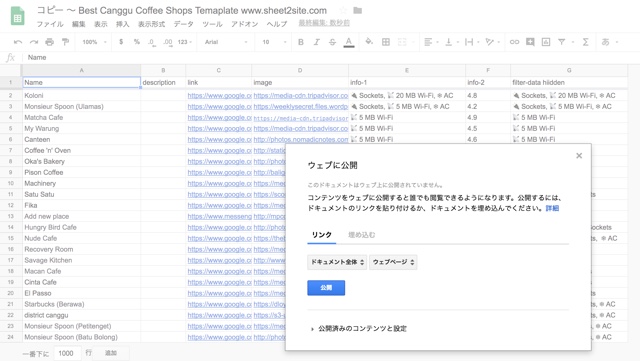Viewport: 640px width, 361px height.
Task: Open the input tools あ menu
Action: pos(610,42)
